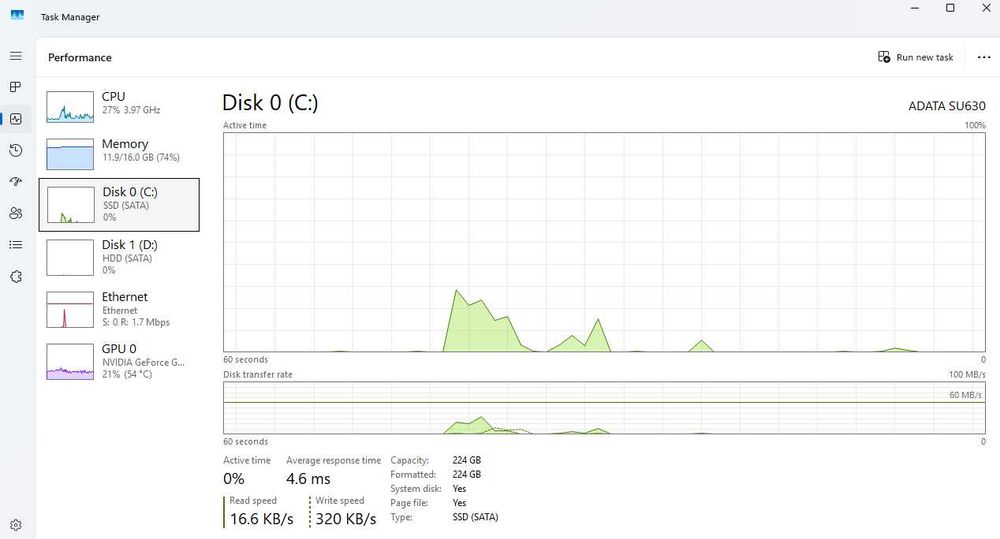Screen dimensions: 1000x539
Task: Click the Disk transfer rate graph
Action: pos(604,408)
